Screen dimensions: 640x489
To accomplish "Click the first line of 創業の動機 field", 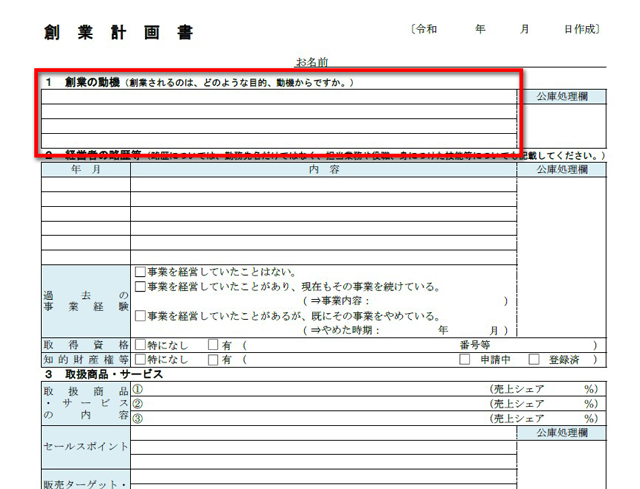I will coord(278,97).
